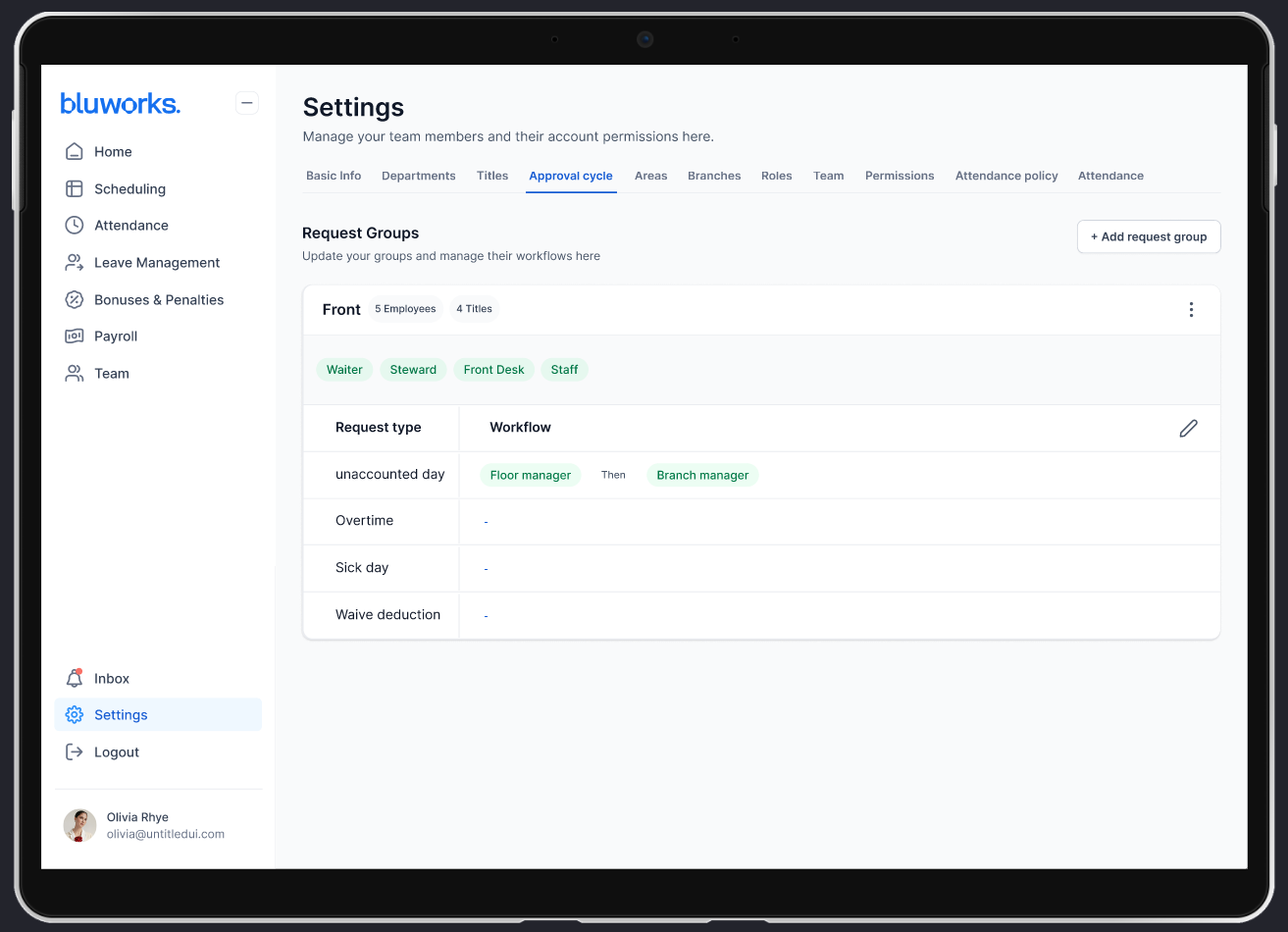Click the Logout door icon
Image resolution: width=1288 pixels, height=932 pixels.
tap(74, 752)
